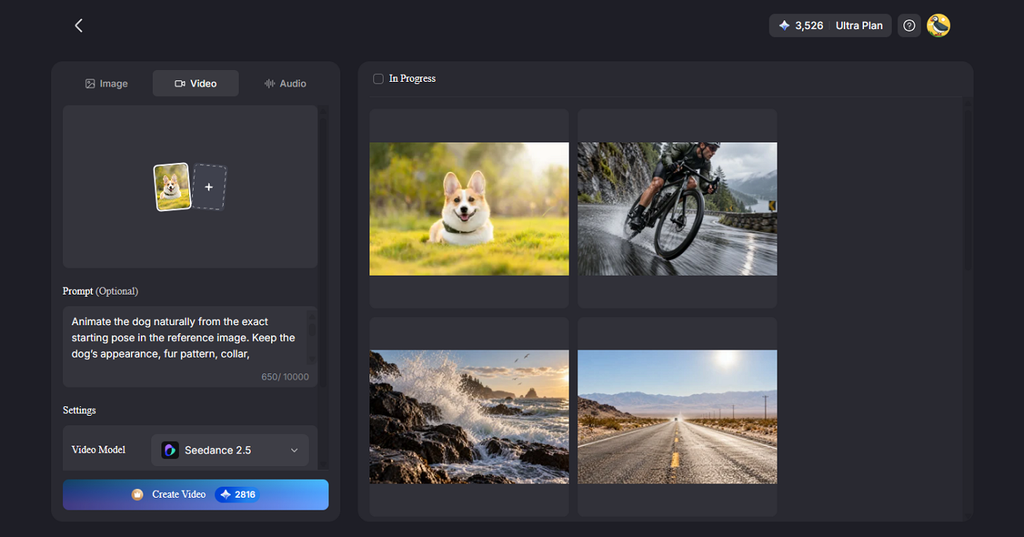Image resolution: width=1024 pixels, height=537 pixels.
Task: Go back using the left arrow icon
Action: [78, 25]
